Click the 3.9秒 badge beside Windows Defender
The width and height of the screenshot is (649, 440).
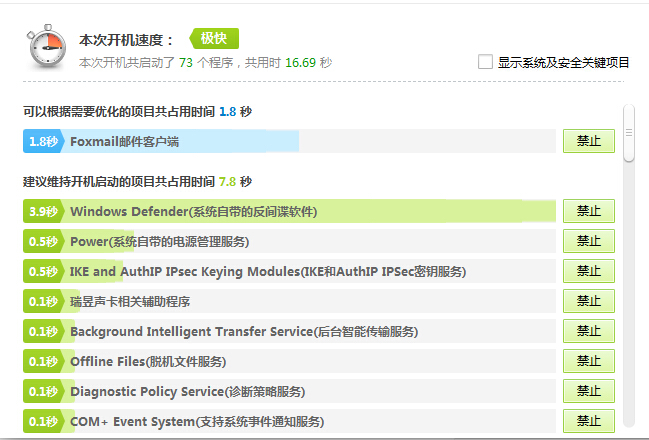tap(43, 212)
